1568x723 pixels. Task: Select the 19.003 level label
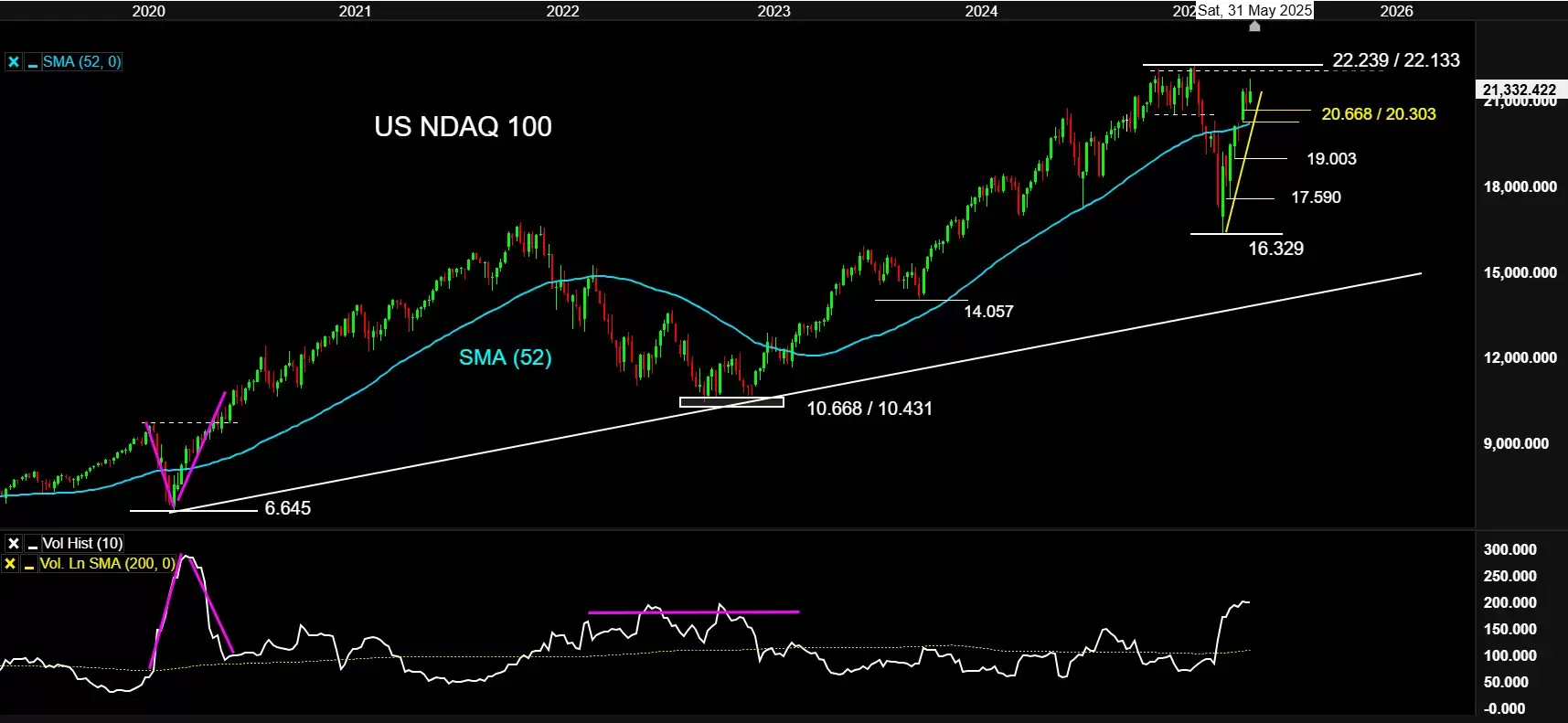pos(1331,159)
